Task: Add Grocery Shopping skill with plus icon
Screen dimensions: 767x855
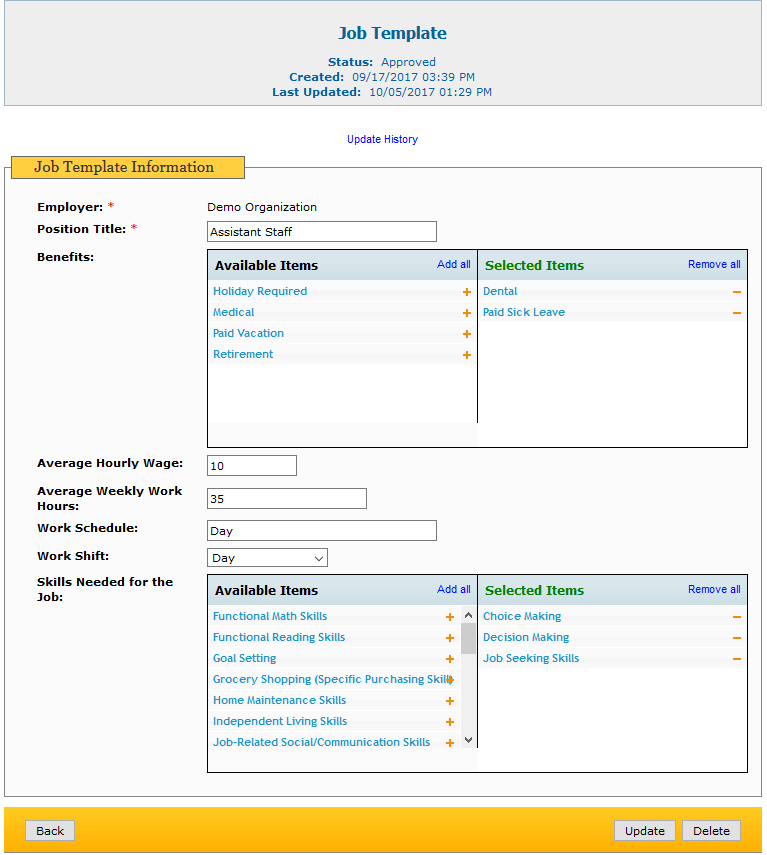Action: coord(450,680)
